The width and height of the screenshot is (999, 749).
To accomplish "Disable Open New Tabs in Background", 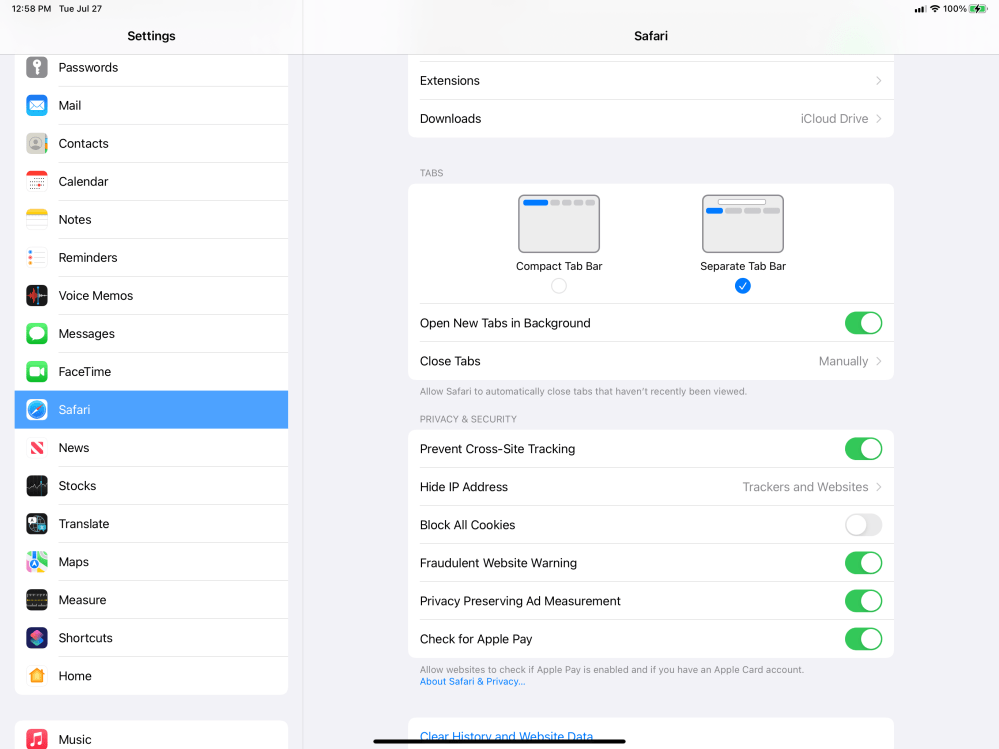I will (863, 323).
